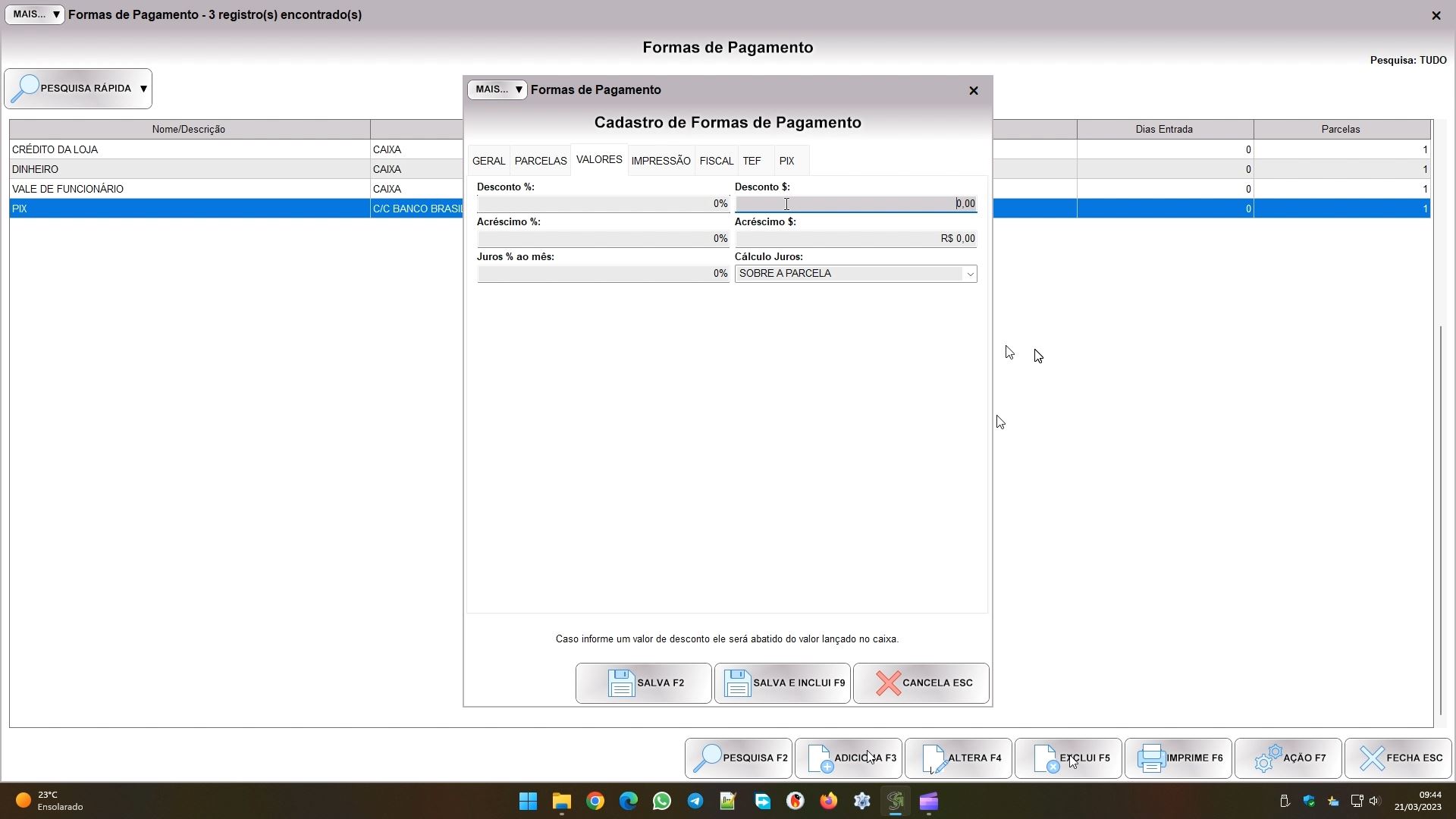Screen dimensions: 1456x819
Task: Switch to the PARCELAS tab
Action: (540, 161)
